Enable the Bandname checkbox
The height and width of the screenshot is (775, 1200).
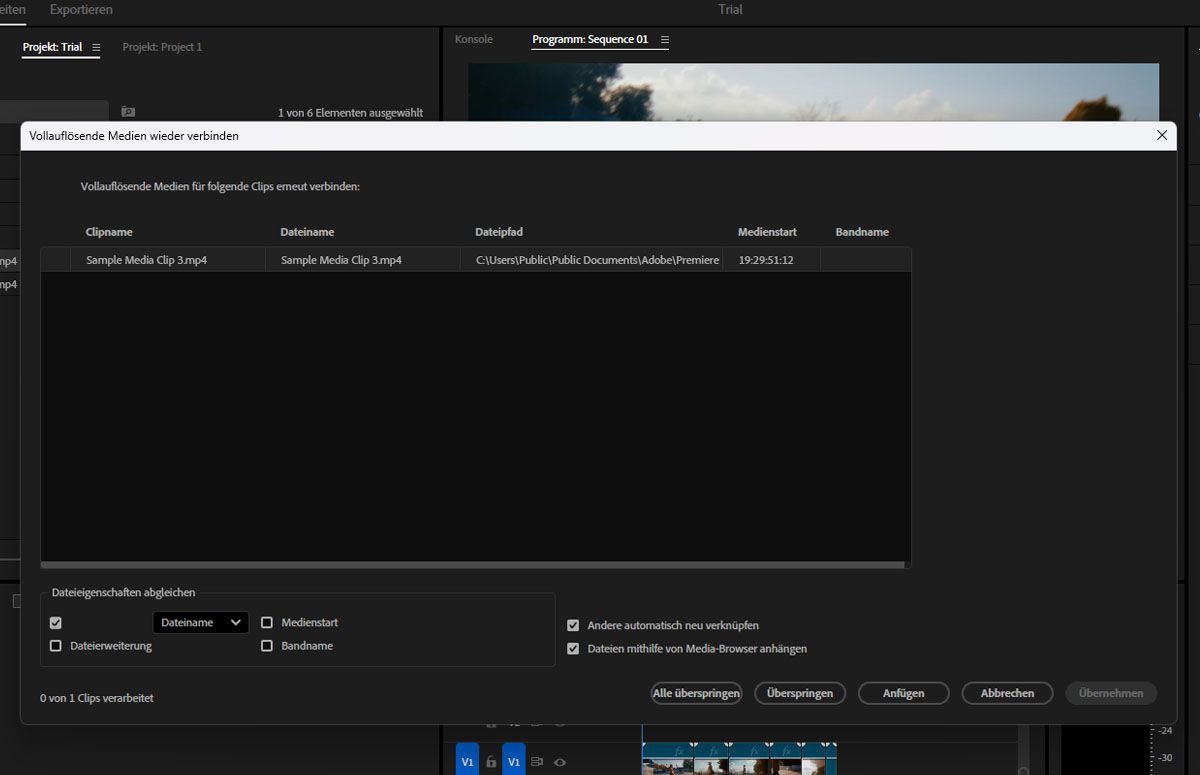coord(267,646)
